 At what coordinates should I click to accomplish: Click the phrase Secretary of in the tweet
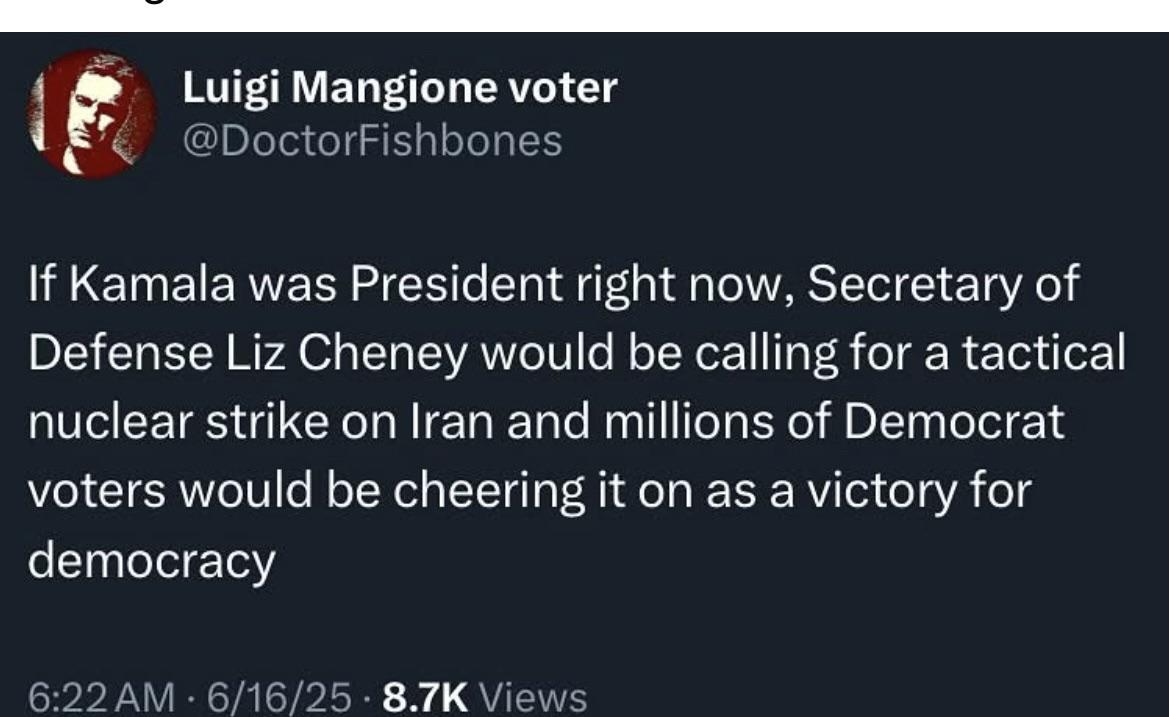pos(943,284)
